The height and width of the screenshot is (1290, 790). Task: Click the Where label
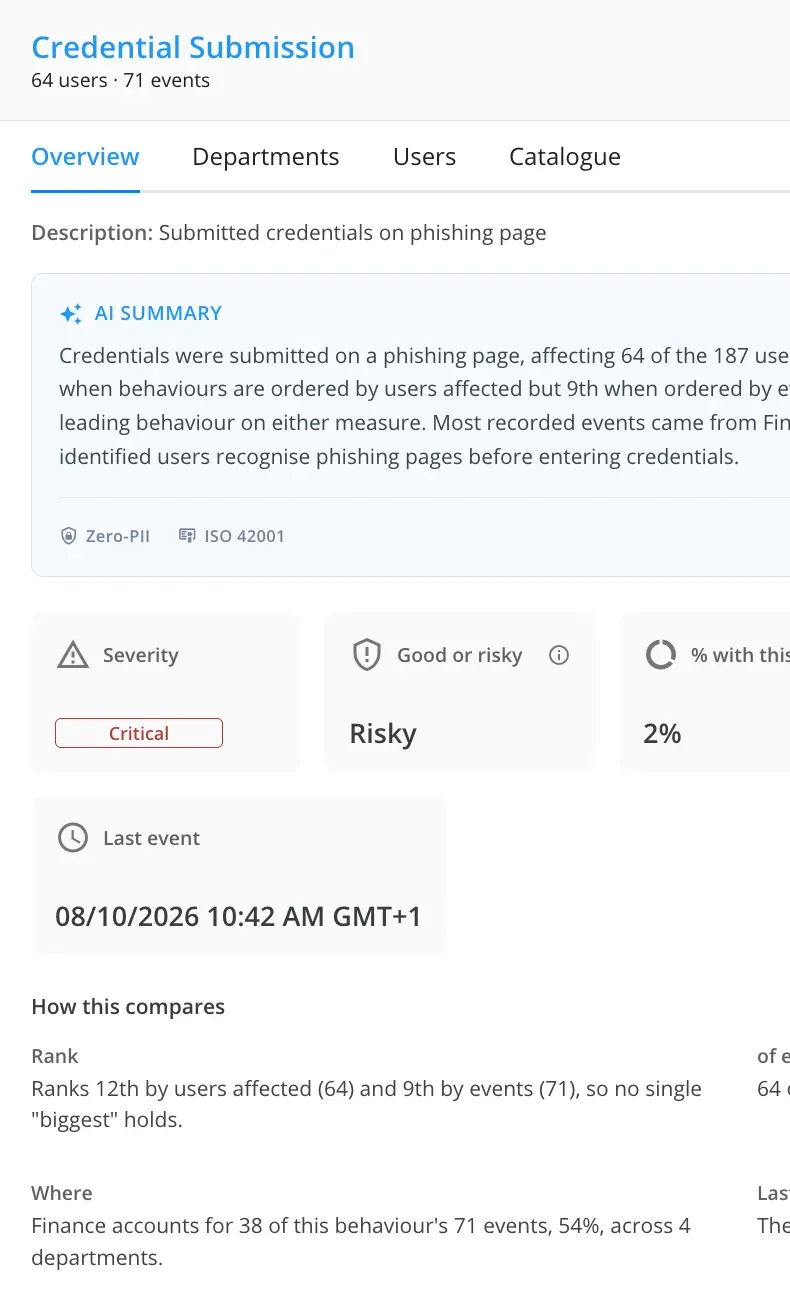click(x=62, y=1193)
